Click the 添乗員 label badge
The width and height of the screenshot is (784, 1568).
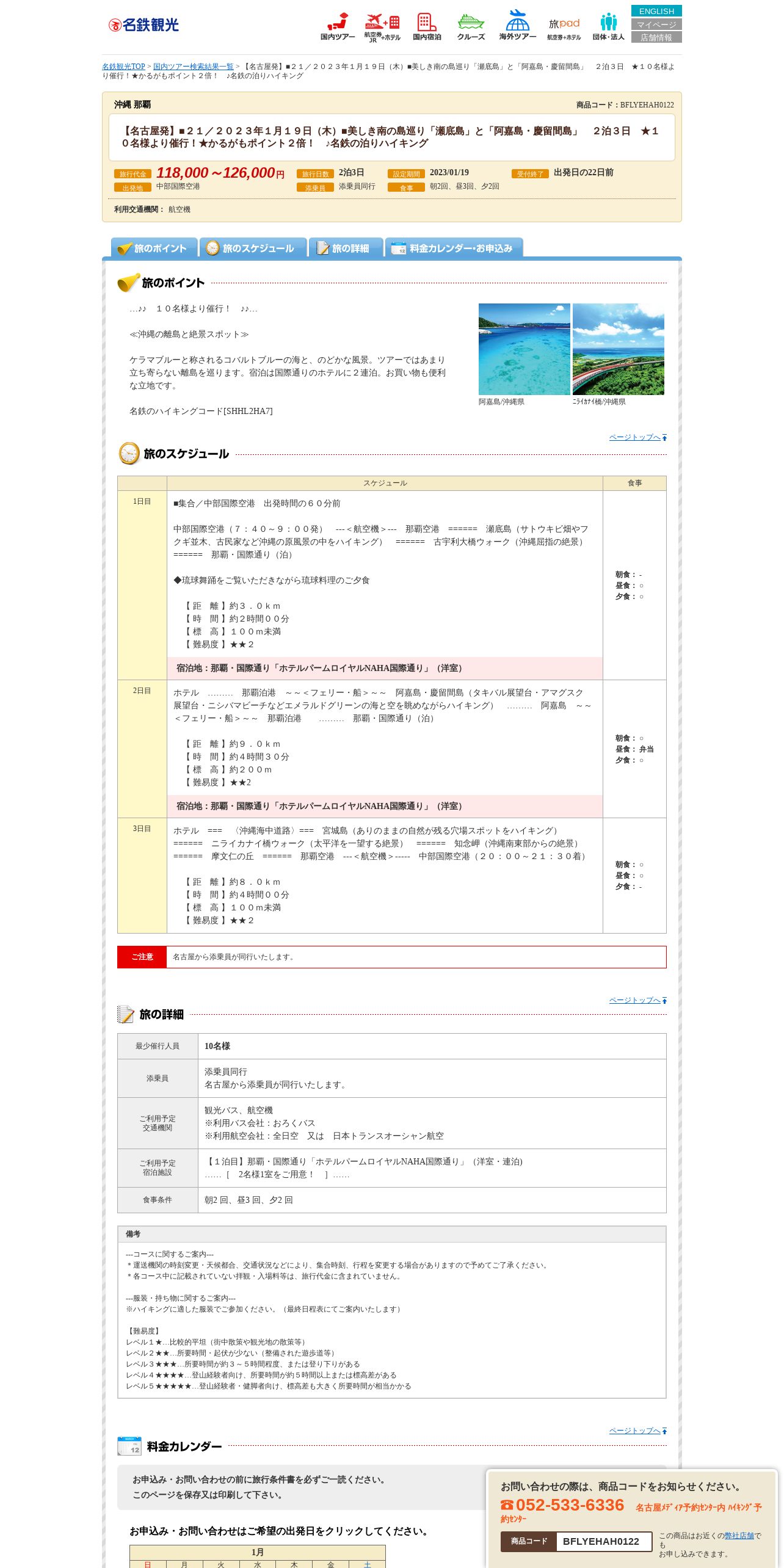click(315, 187)
